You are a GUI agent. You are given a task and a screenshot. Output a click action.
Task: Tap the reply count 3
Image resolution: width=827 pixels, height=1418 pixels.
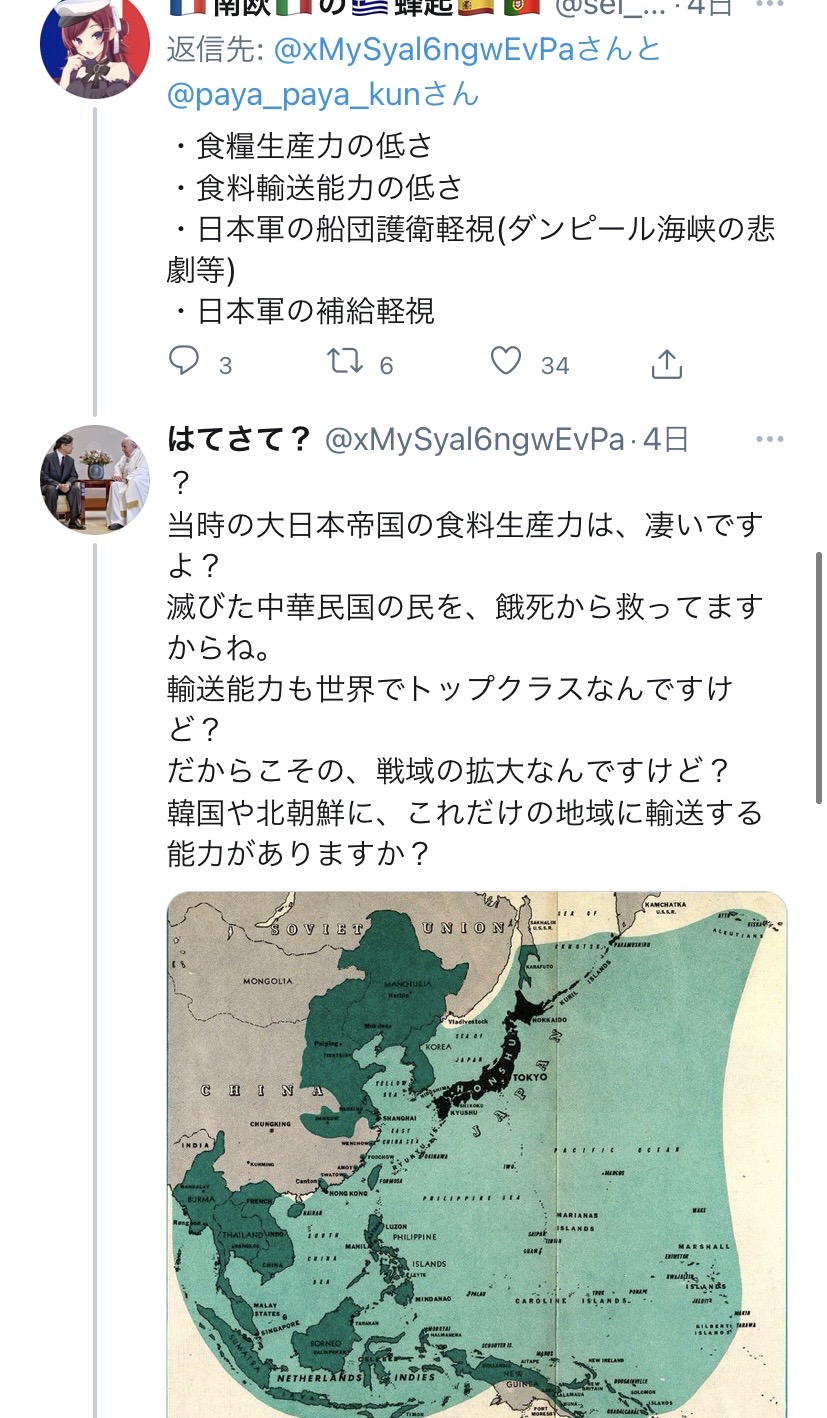click(x=226, y=365)
